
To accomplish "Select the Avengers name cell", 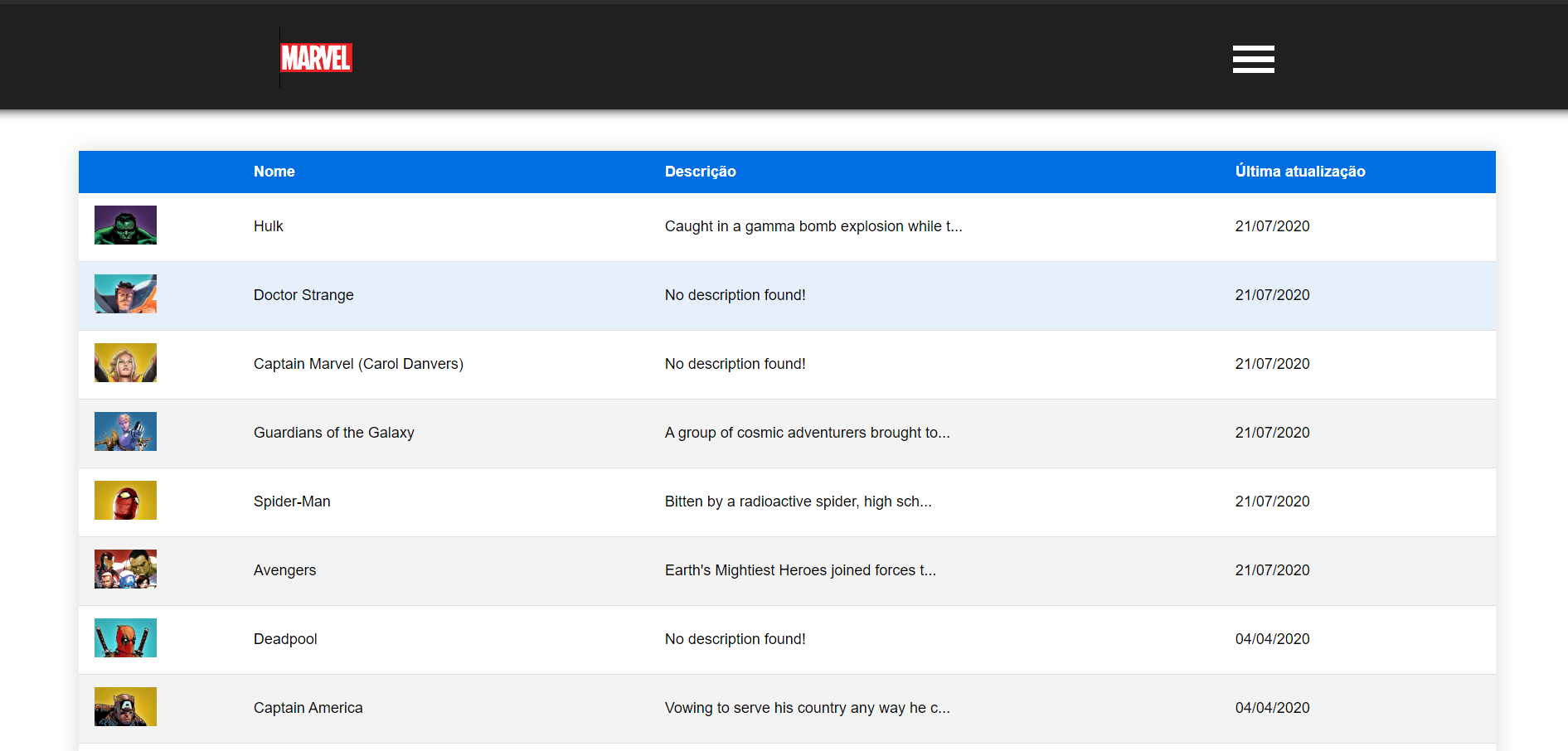I will coord(285,570).
